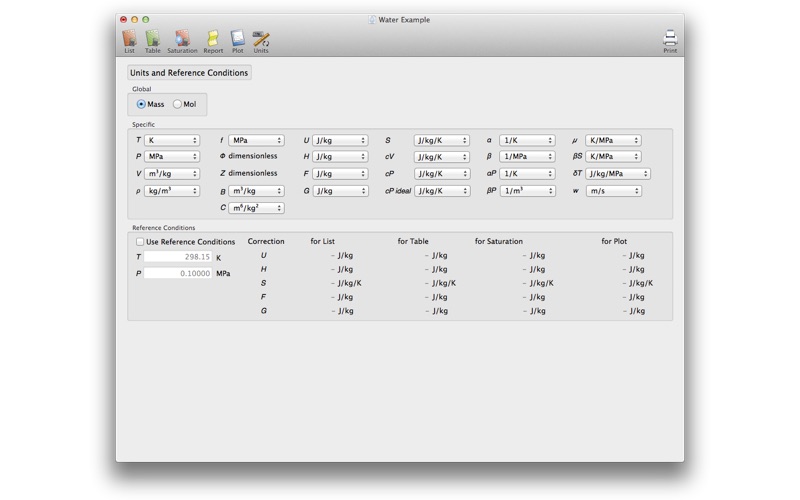Select the Mol radio button
The width and height of the screenshot is (800, 500).
pyautogui.click(x=177, y=104)
